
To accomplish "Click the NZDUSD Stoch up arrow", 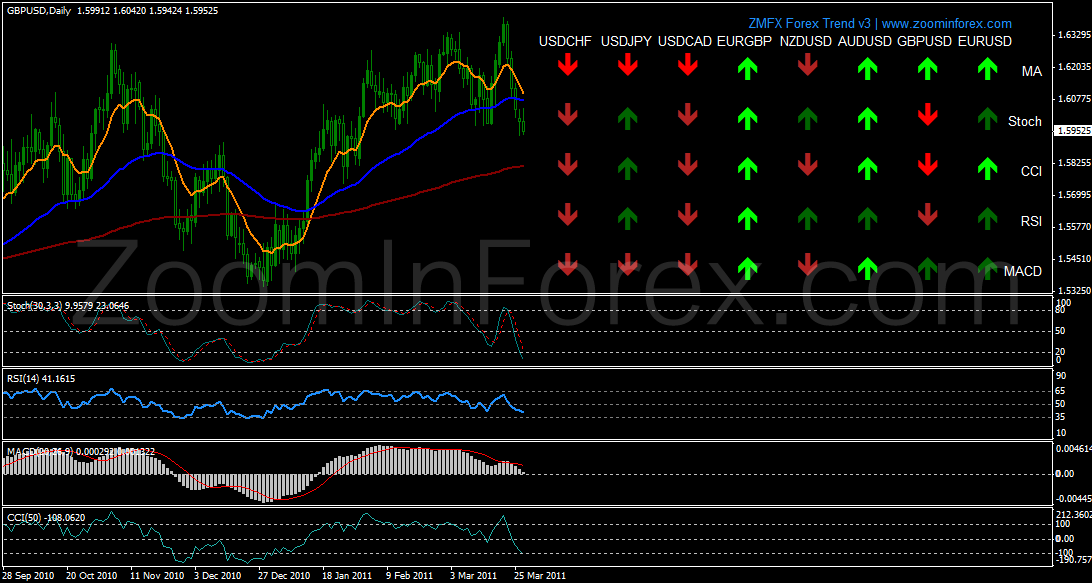I will pyautogui.click(x=807, y=118).
